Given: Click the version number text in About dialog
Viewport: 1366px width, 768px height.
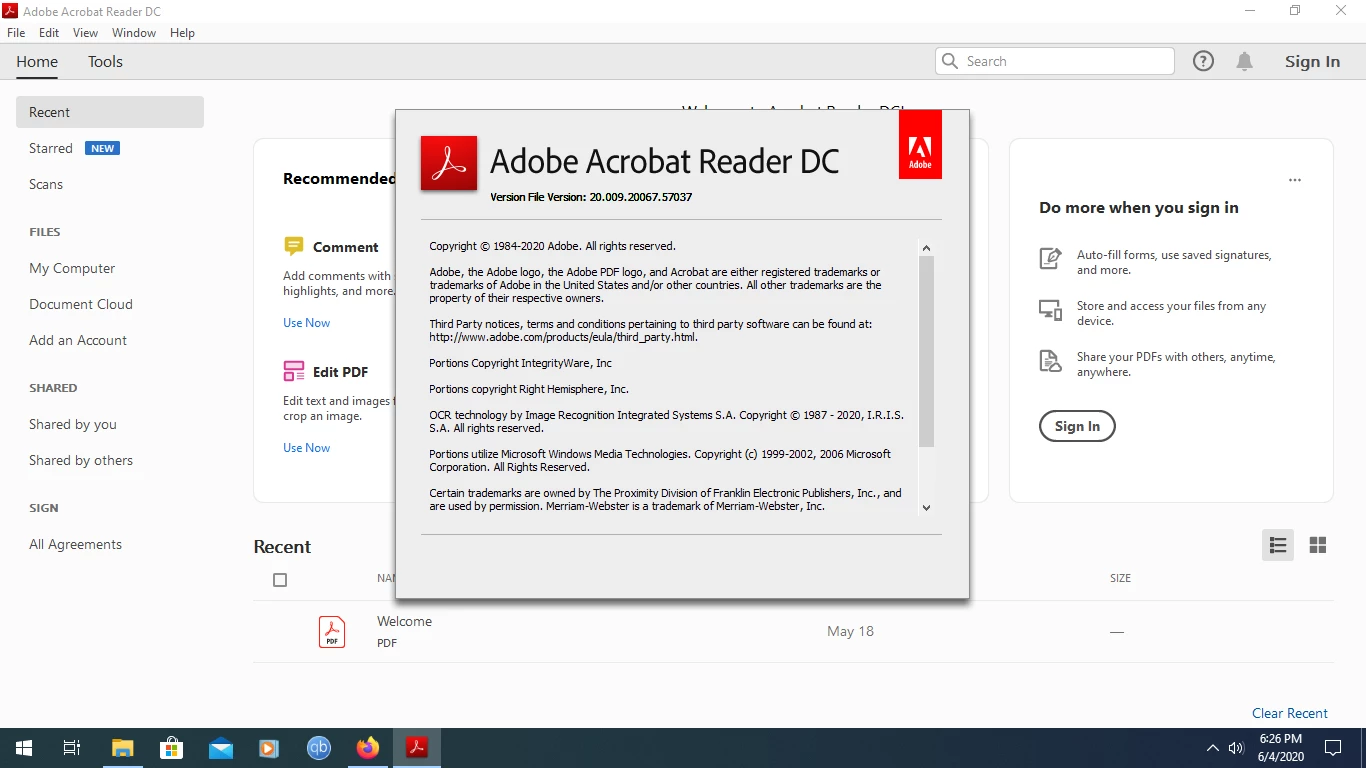Looking at the screenshot, I should (x=591, y=197).
